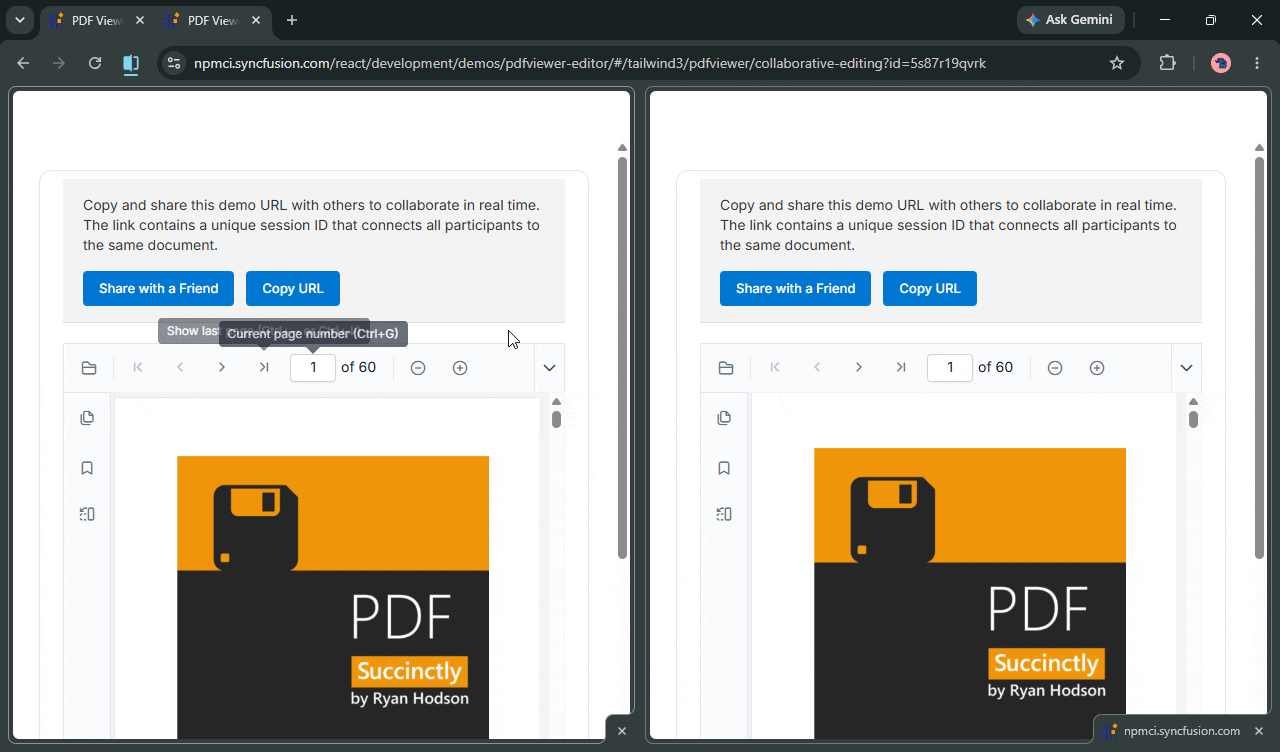Image resolution: width=1280 pixels, height=752 pixels.
Task: Go to first page in right viewer
Action: pos(775,368)
